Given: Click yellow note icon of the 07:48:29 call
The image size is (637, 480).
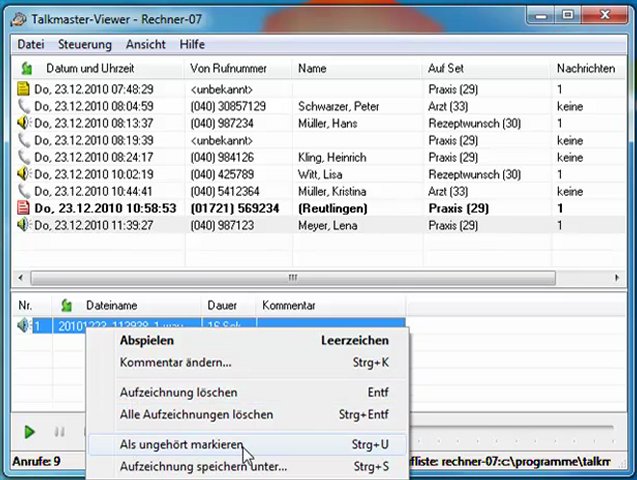Looking at the screenshot, I should coord(24,89).
